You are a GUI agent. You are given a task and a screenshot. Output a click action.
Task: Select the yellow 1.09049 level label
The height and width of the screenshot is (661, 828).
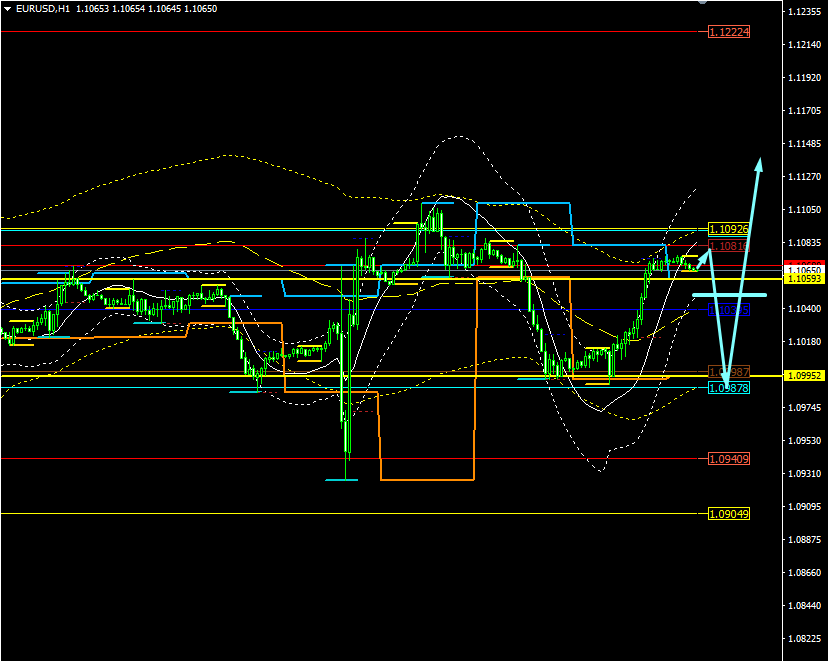(729, 514)
